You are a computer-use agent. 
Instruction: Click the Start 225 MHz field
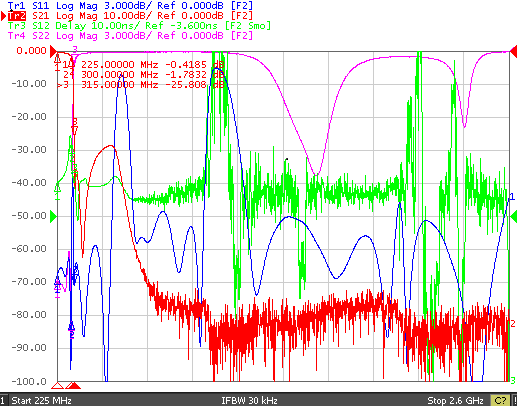(x=42, y=400)
